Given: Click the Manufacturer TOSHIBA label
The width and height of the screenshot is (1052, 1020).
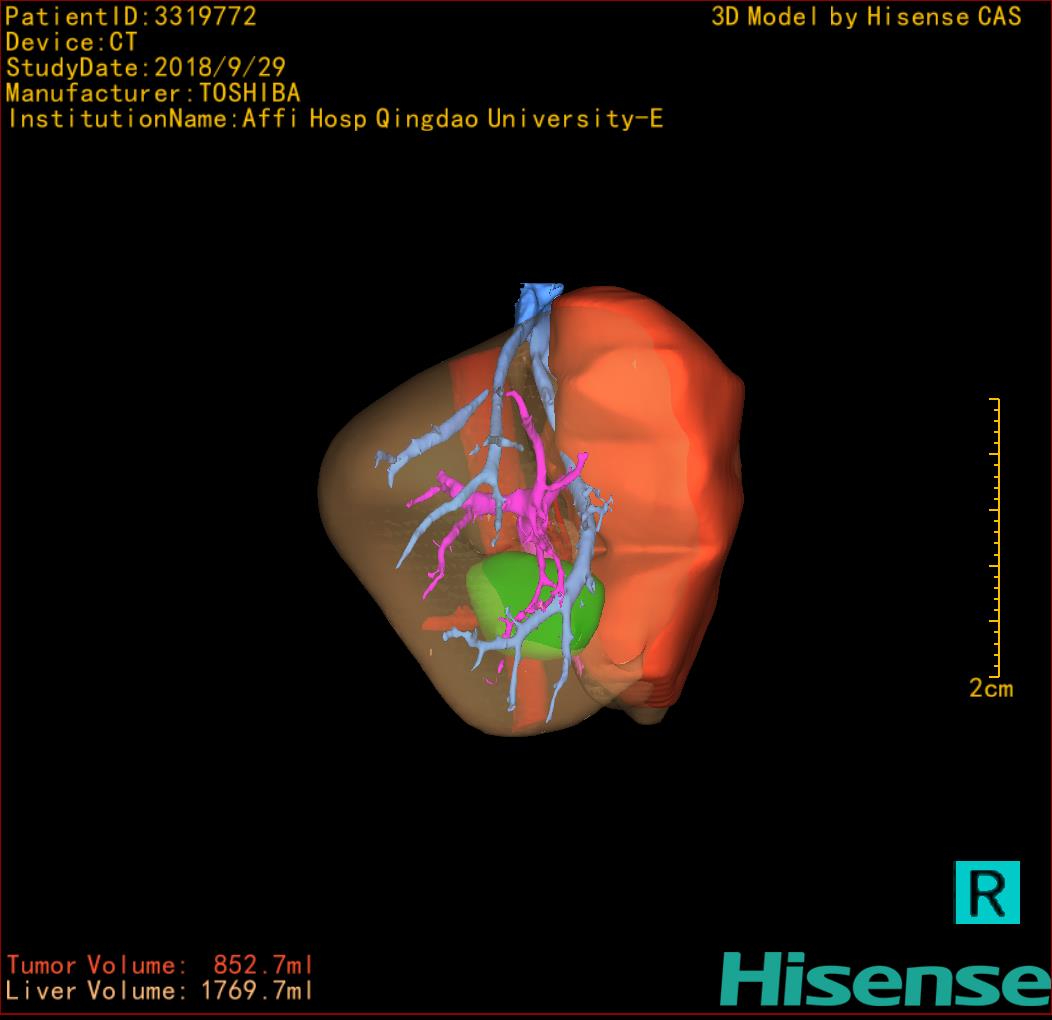Looking at the screenshot, I should [x=152, y=93].
